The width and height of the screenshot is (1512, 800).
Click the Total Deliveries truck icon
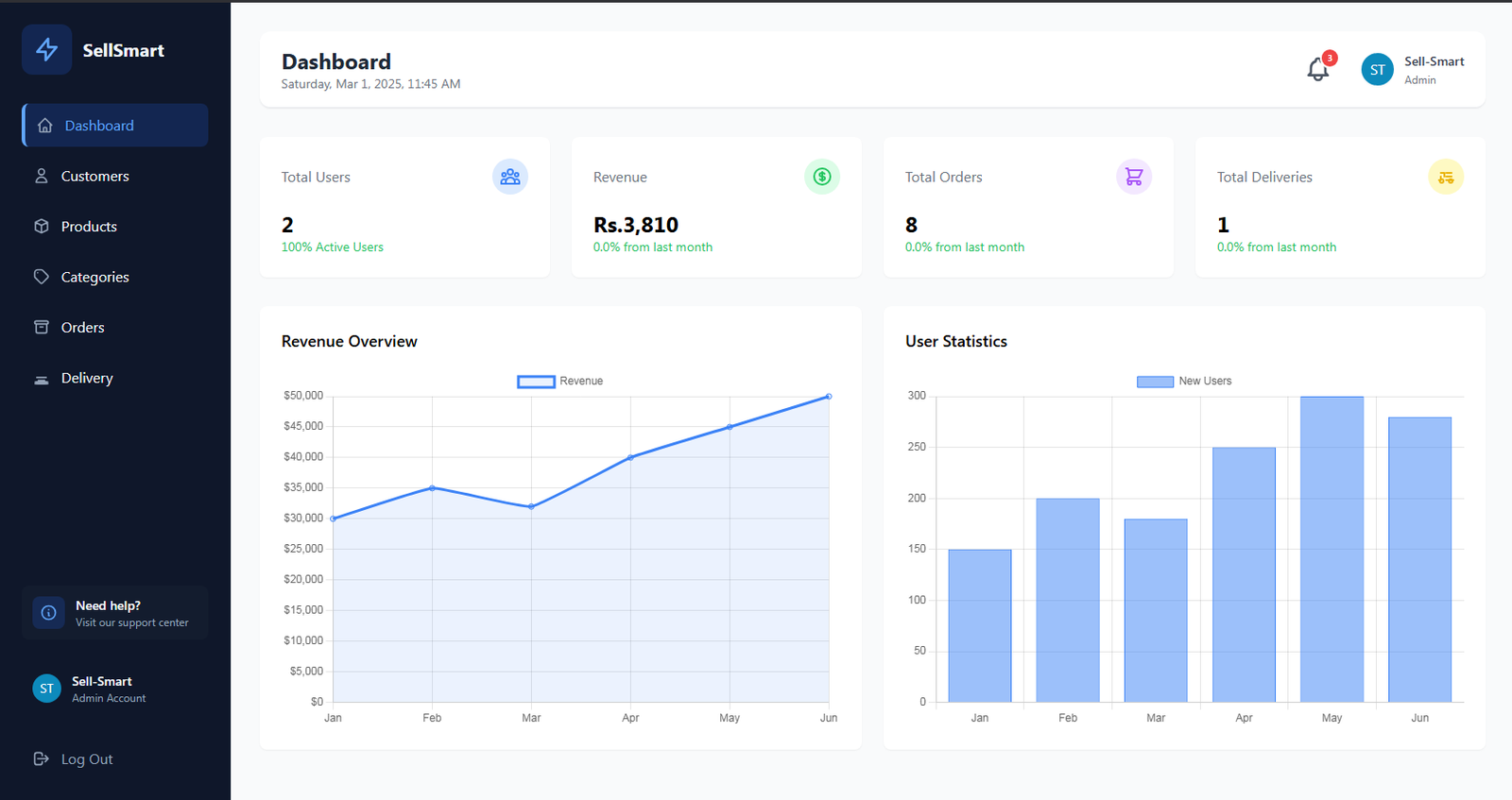click(x=1445, y=177)
